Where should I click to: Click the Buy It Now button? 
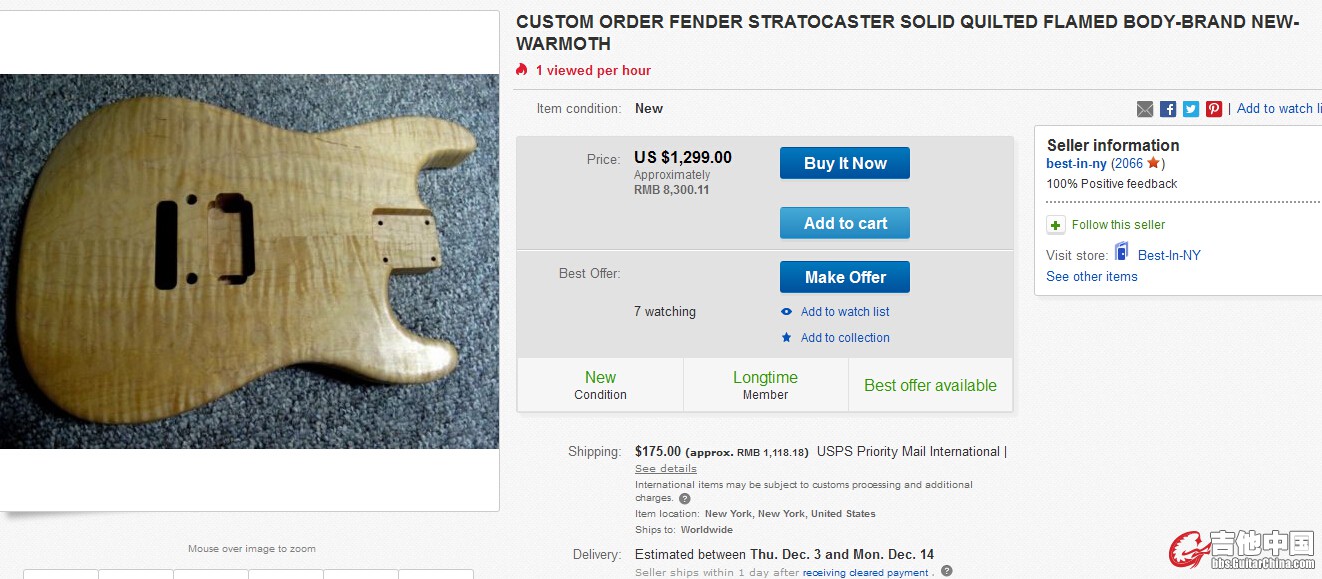tap(845, 163)
